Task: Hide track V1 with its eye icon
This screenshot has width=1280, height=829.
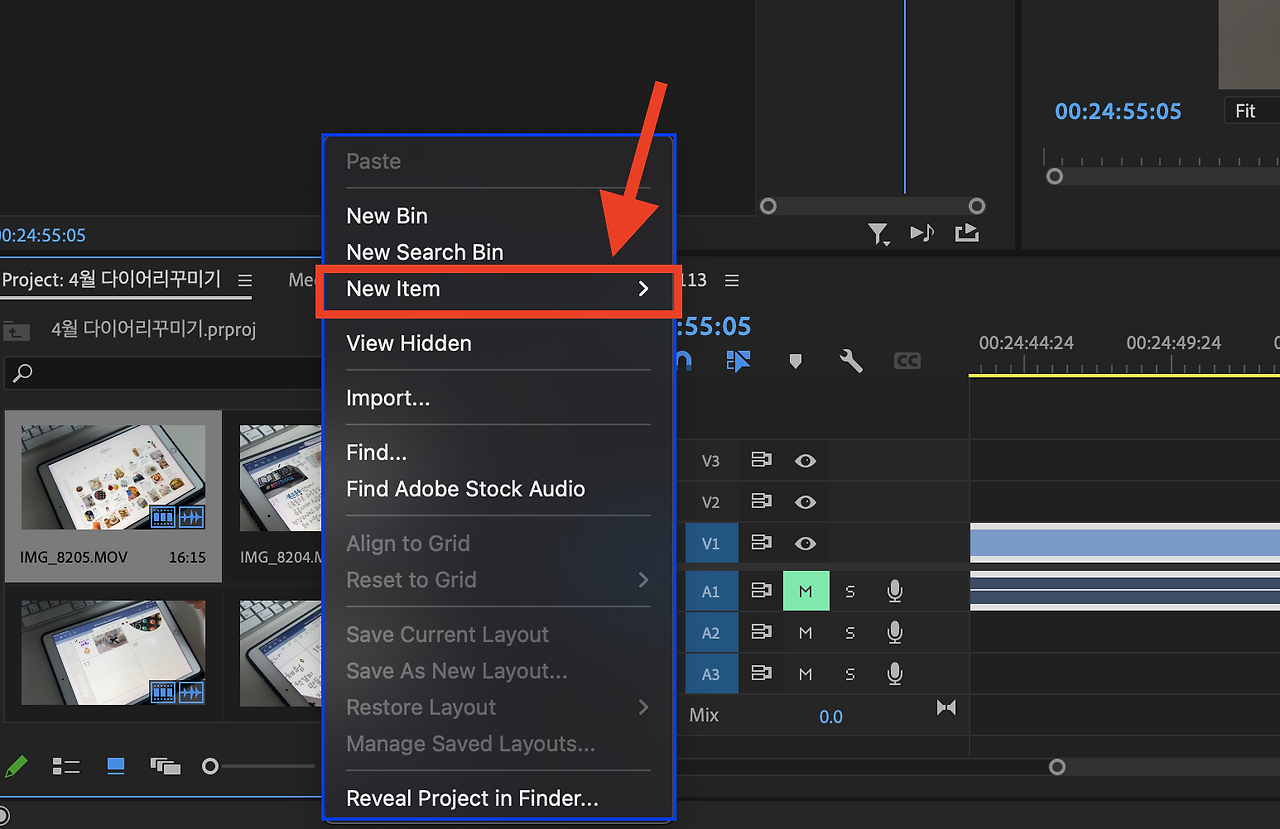Action: (x=805, y=543)
